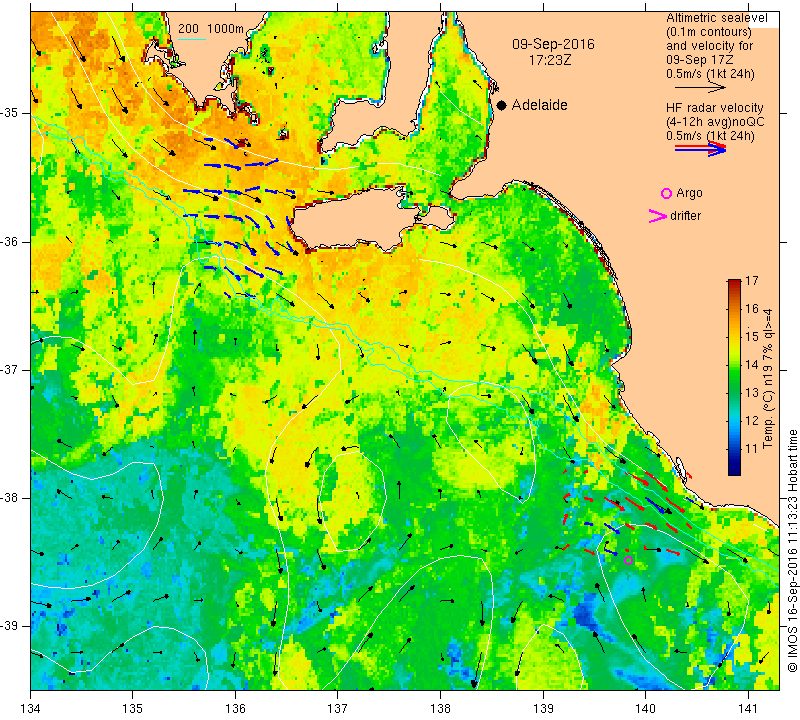Screen dimensions: 800x720
Task: Click the 'Argo' legend label
Action: [689, 193]
